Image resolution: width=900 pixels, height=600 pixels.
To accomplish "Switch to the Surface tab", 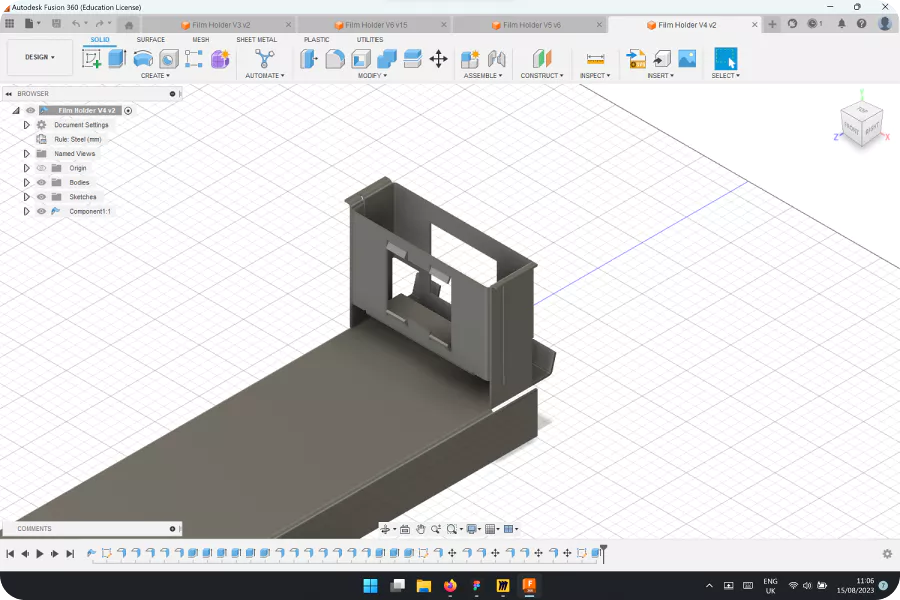I will tap(150, 40).
